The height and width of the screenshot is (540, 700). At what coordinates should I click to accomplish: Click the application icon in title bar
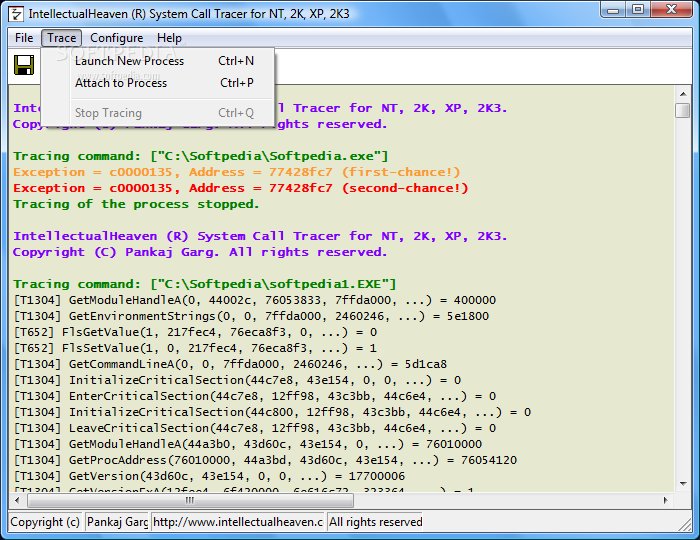16,14
